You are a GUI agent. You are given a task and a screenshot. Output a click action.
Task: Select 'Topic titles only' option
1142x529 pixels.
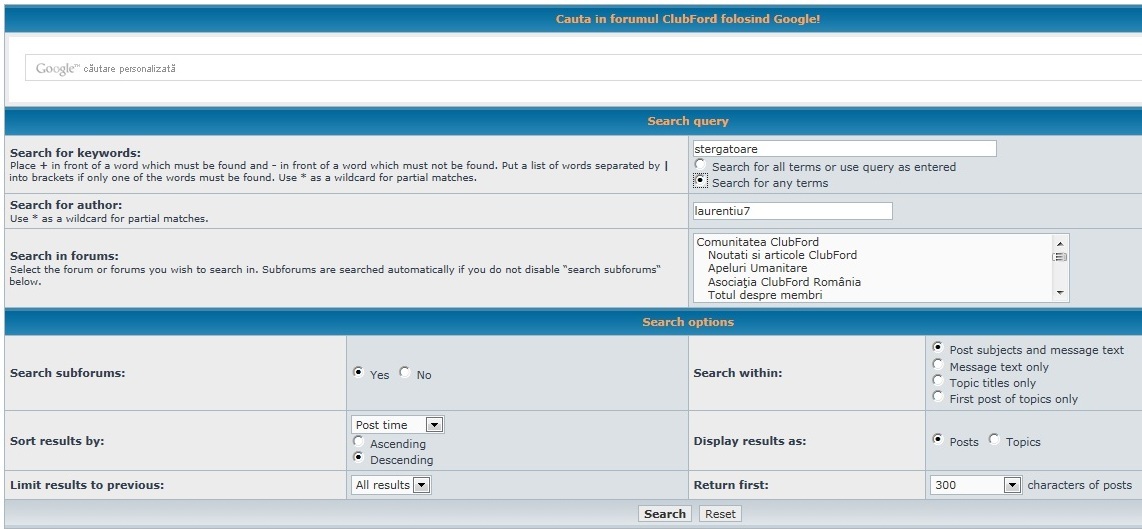tap(937, 381)
